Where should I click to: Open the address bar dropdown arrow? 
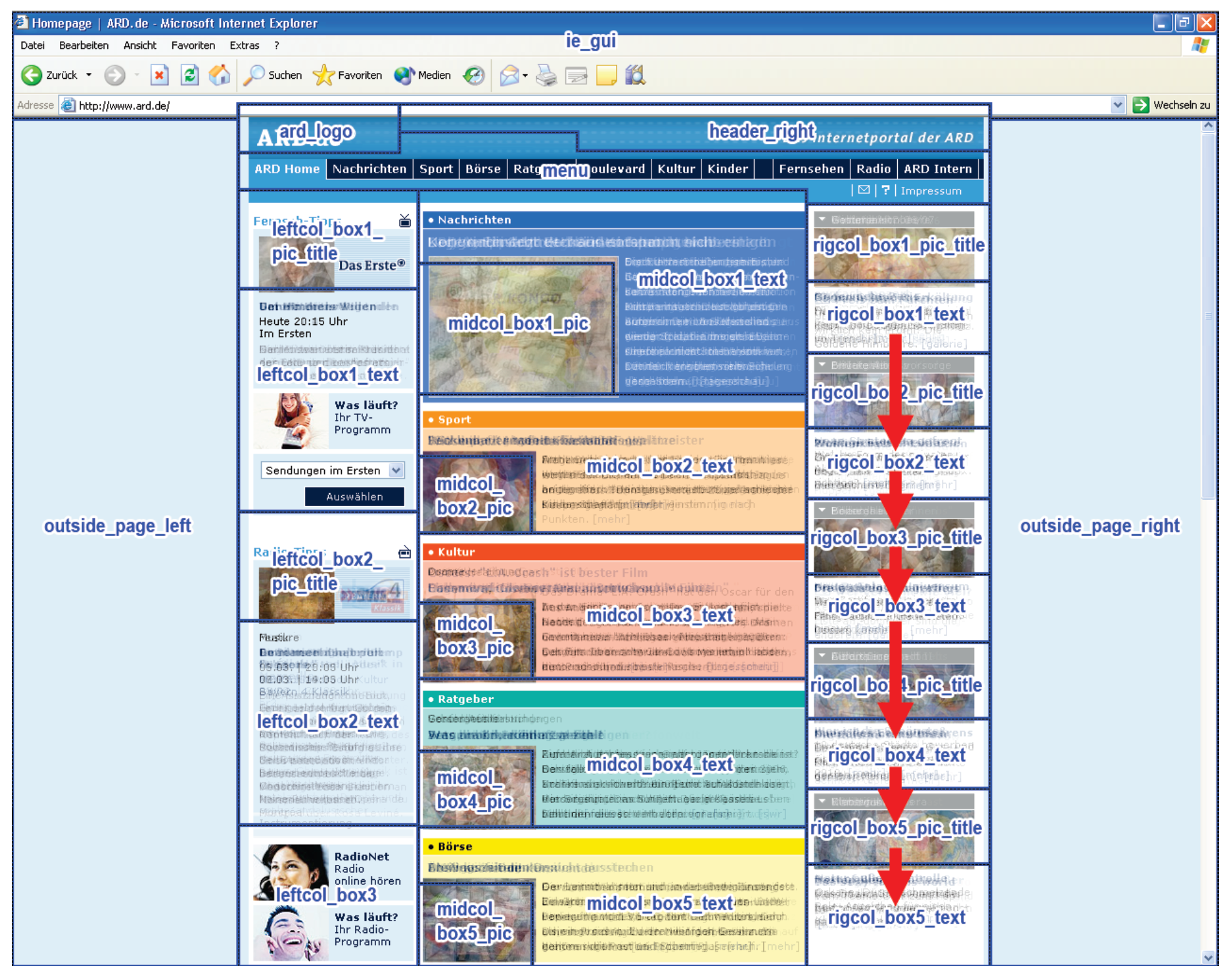(x=1118, y=105)
